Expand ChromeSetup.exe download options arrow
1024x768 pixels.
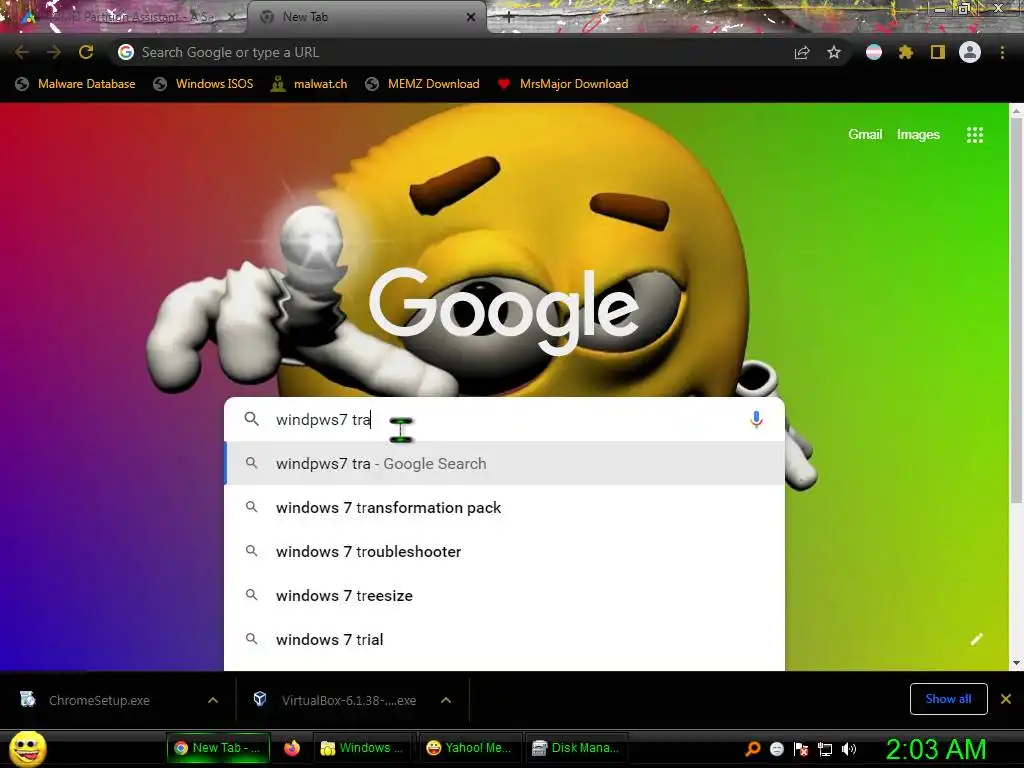(x=213, y=700)
